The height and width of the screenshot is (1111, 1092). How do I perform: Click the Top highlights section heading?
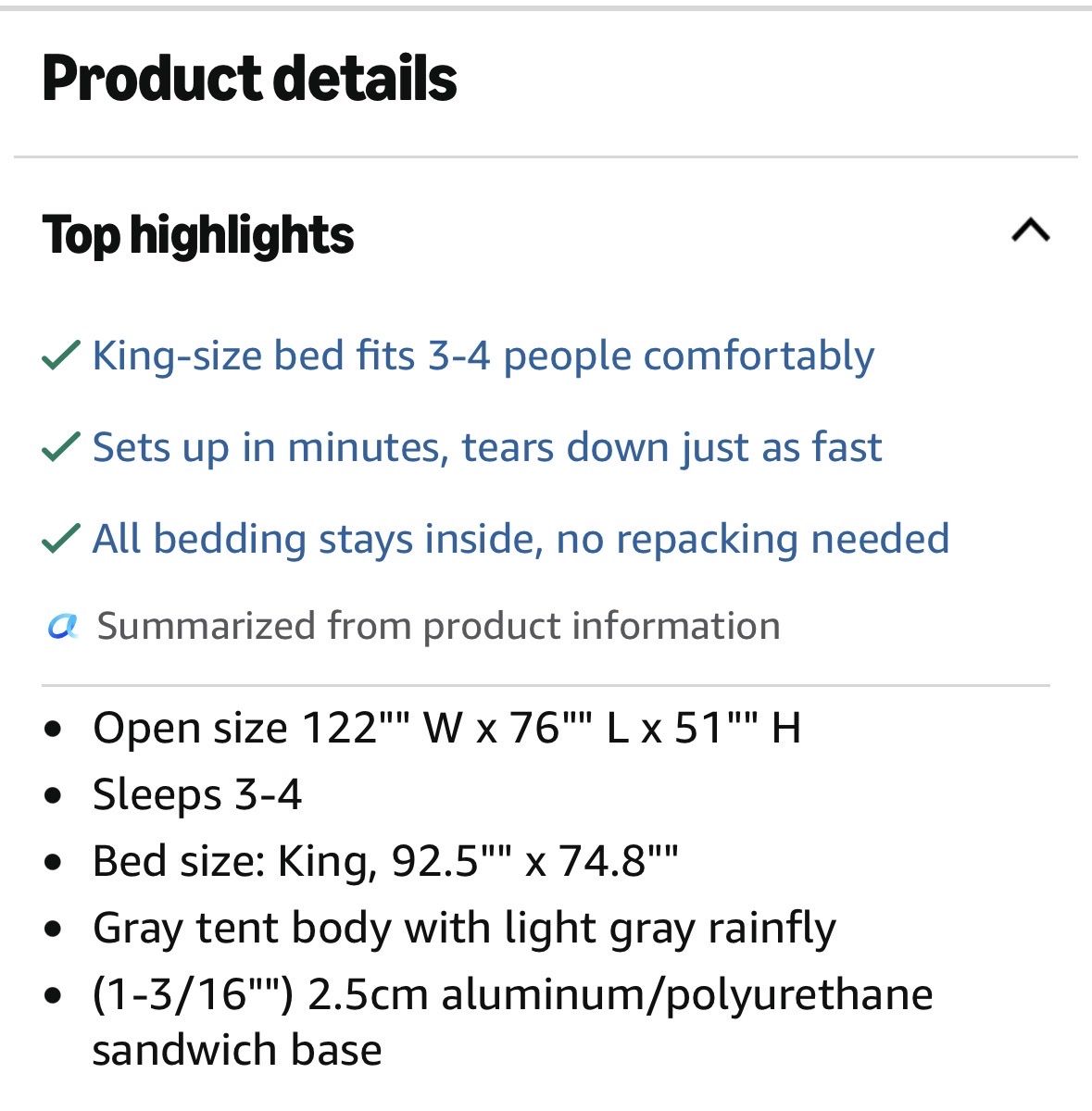(198, 235)
